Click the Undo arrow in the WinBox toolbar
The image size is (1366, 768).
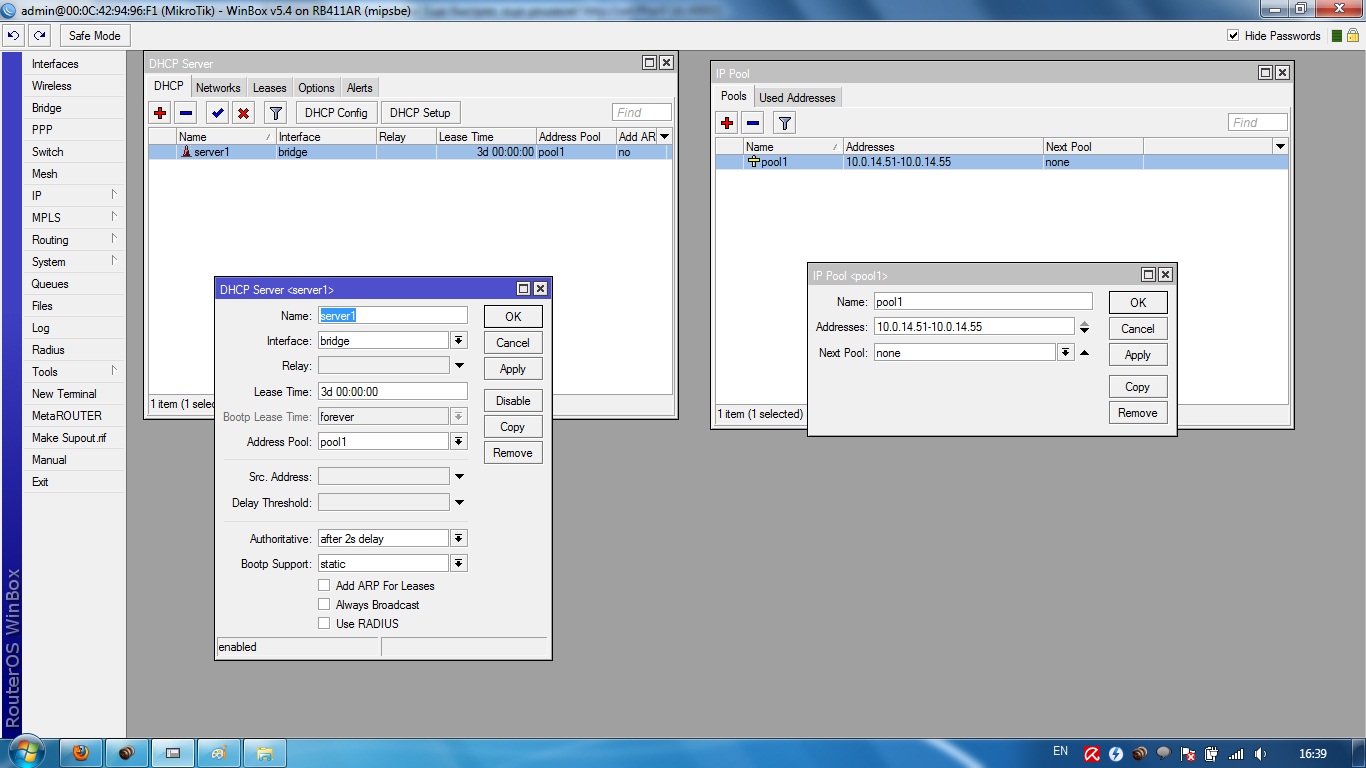[x=13, y=35]
